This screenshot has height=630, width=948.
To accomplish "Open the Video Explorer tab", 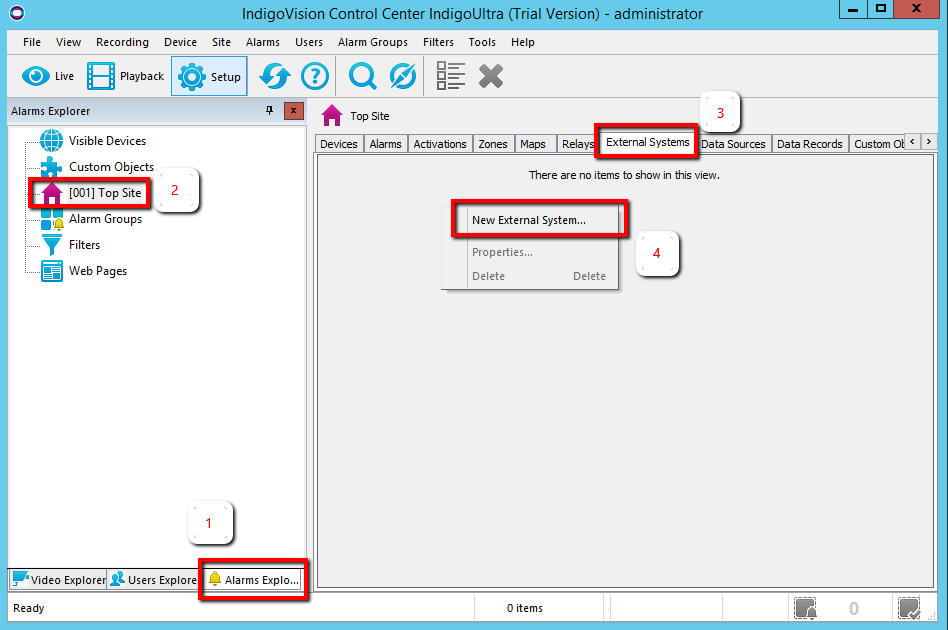I will click(59, 579).
